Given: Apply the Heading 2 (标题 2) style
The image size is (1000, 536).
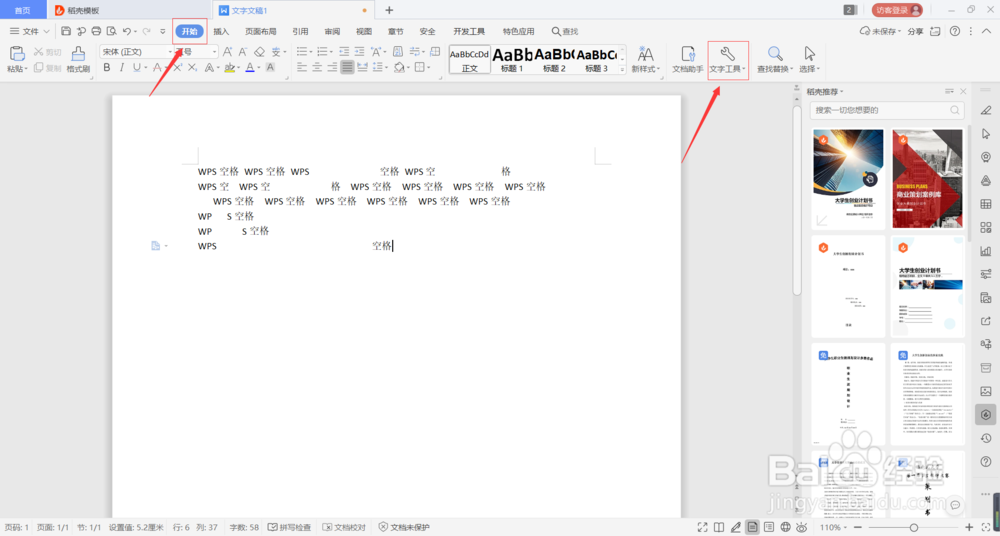Looking at the screenshot, I should [x=554, y=60].
